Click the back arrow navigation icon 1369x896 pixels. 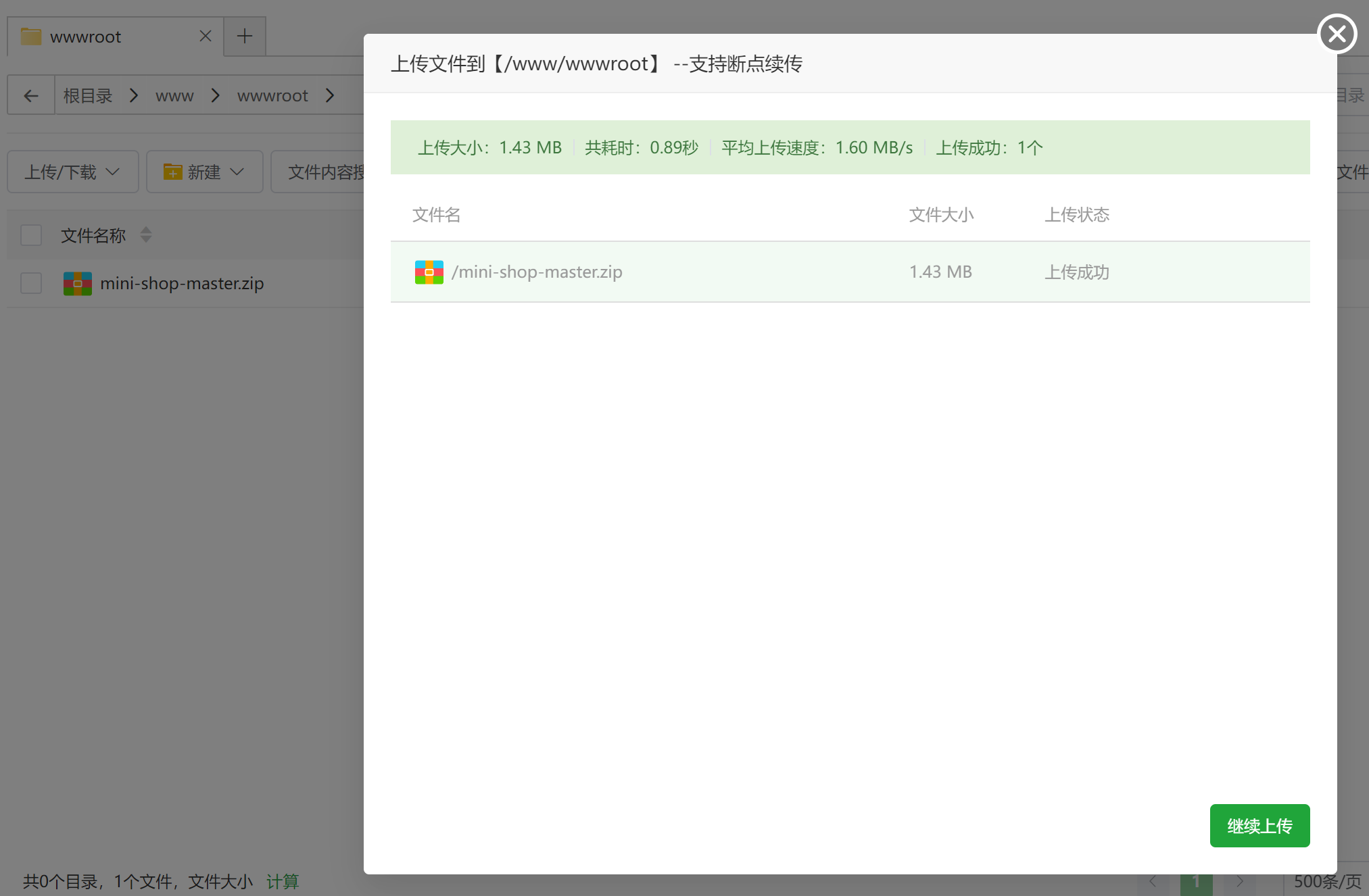[31, 96]
